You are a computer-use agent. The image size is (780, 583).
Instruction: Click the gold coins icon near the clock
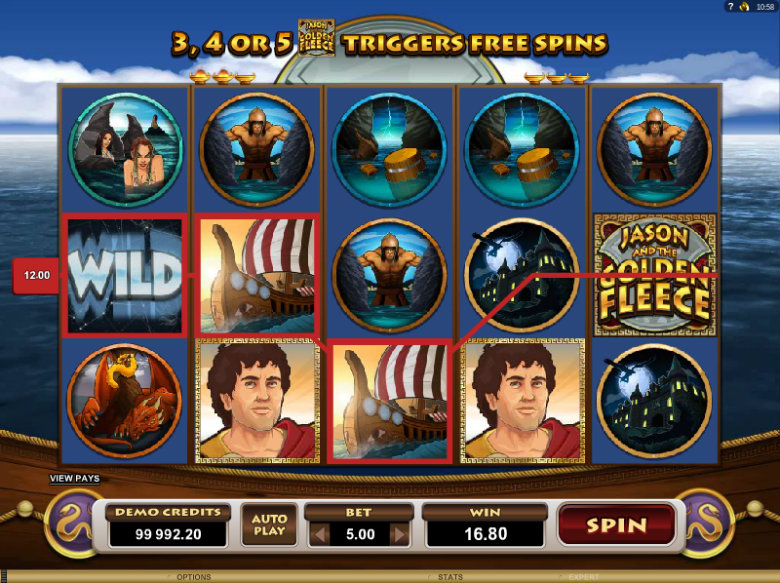tap(745, 6)
